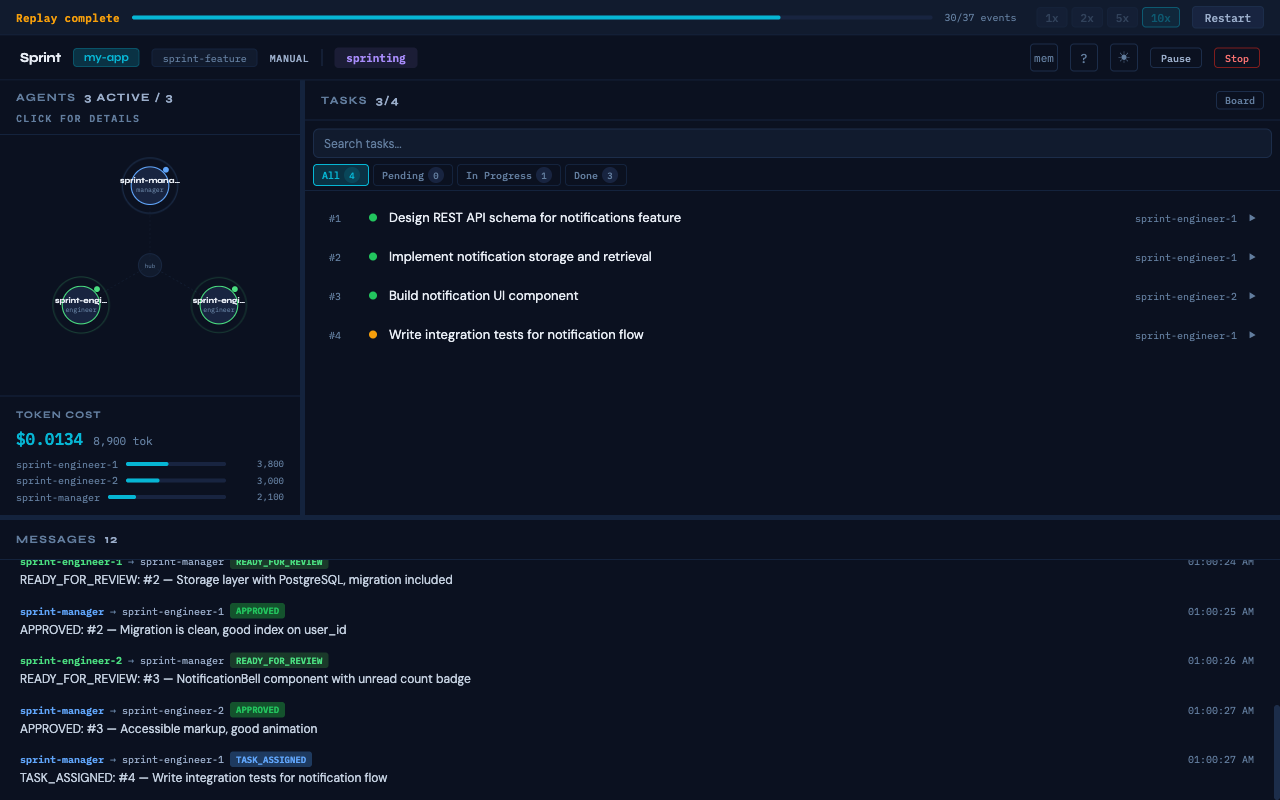
Task: Select the In Progress filter tab
Action: (508, 174)
